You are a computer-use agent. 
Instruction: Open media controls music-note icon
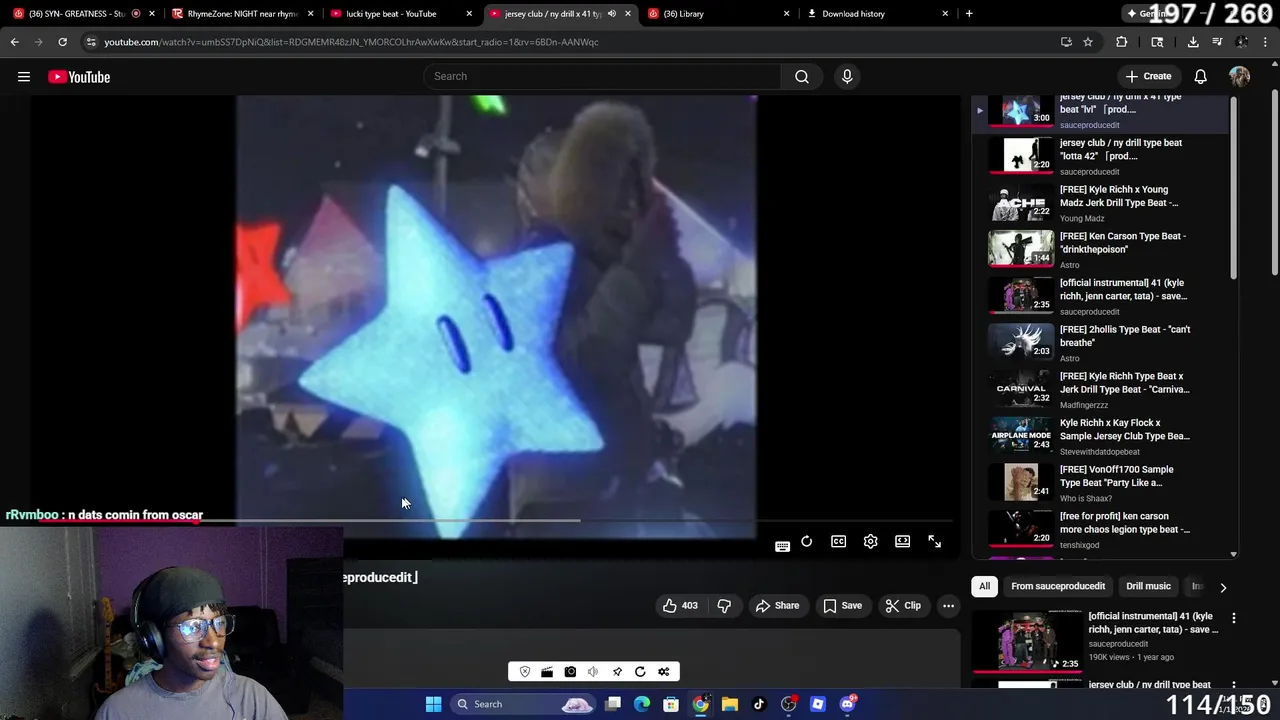pyautogui.click(x=1217, y=42)
